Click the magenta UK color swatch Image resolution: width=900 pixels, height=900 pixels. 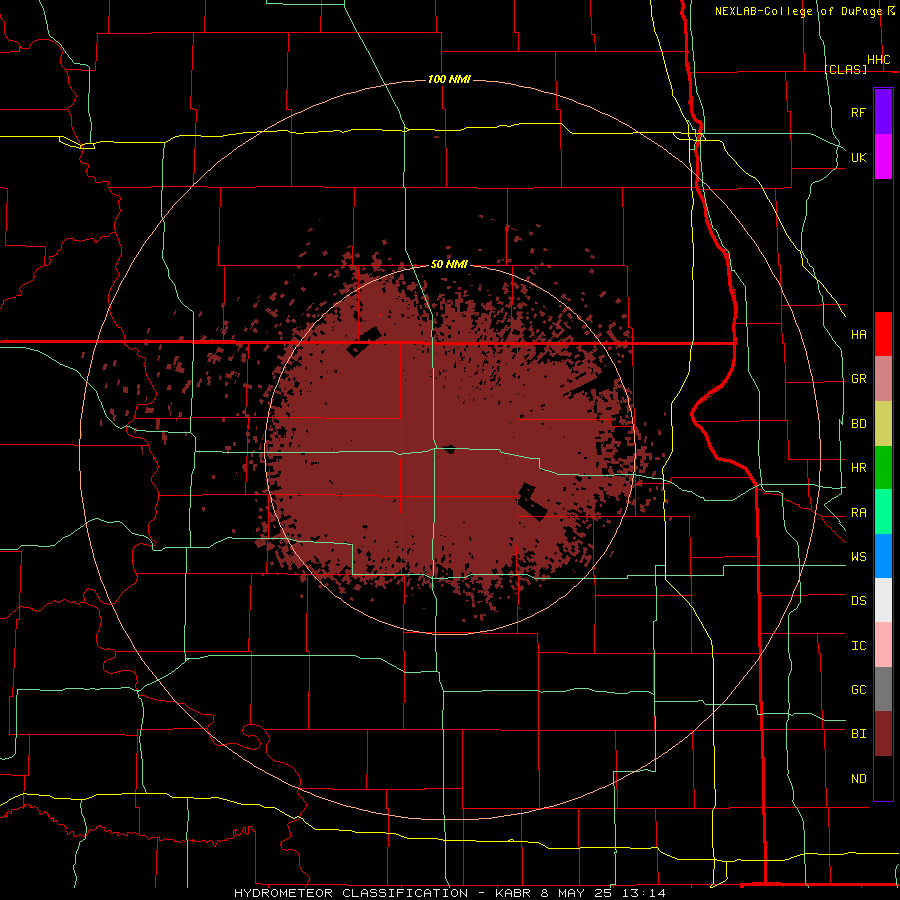pyautogui.click(x=883, y=157)
